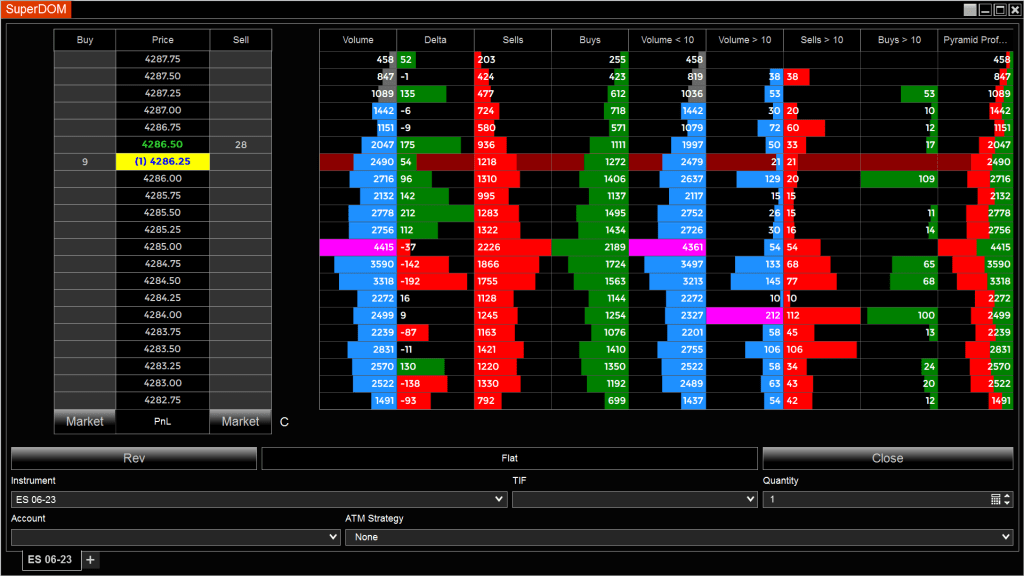
Task: Click the magenta 4415 volume bar
Action: 358,246
